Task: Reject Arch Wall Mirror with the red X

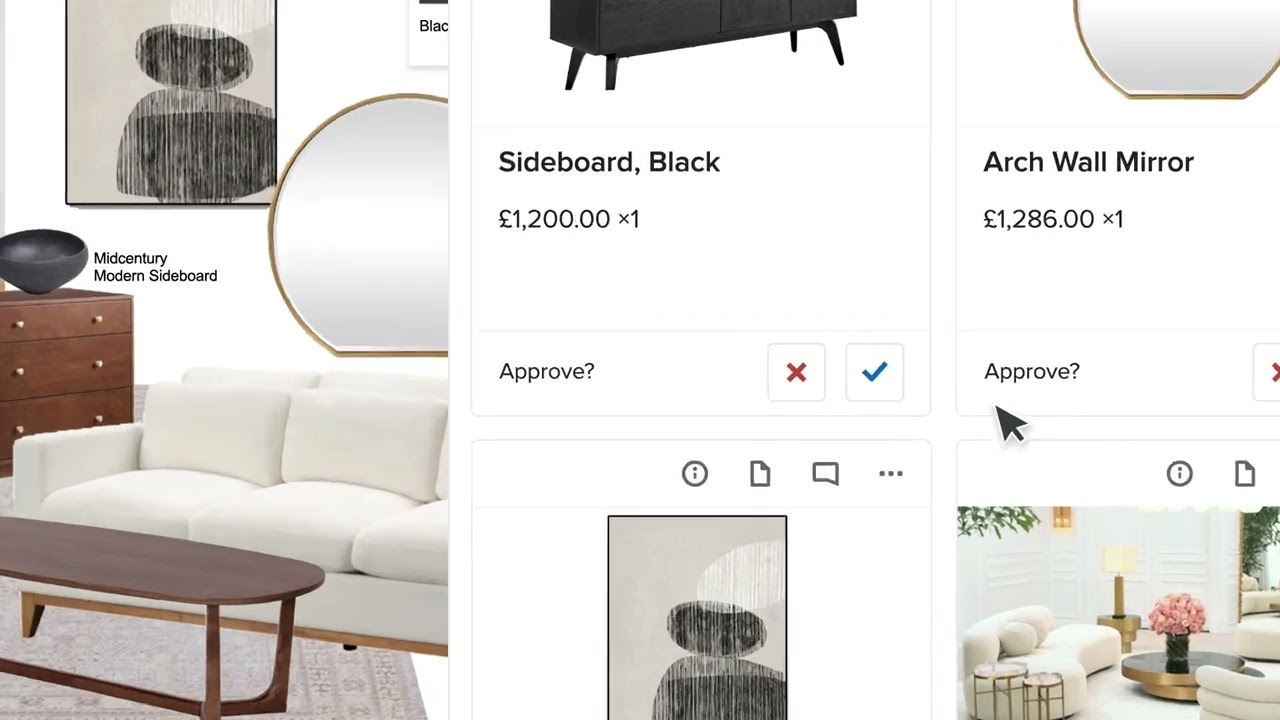Action: [x=1269, y=372]
